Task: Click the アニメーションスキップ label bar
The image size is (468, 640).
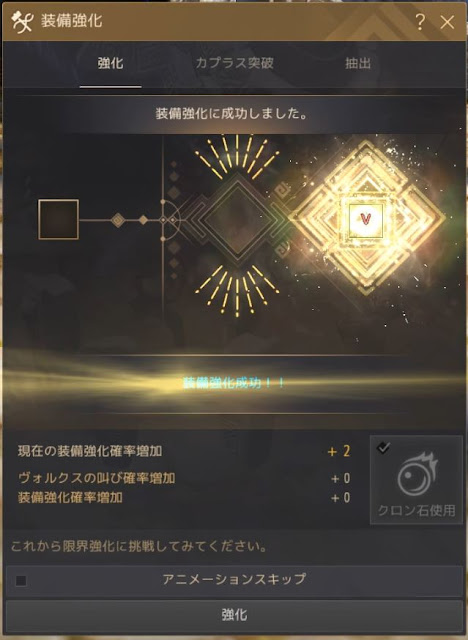Action: [x=234, y=580]
